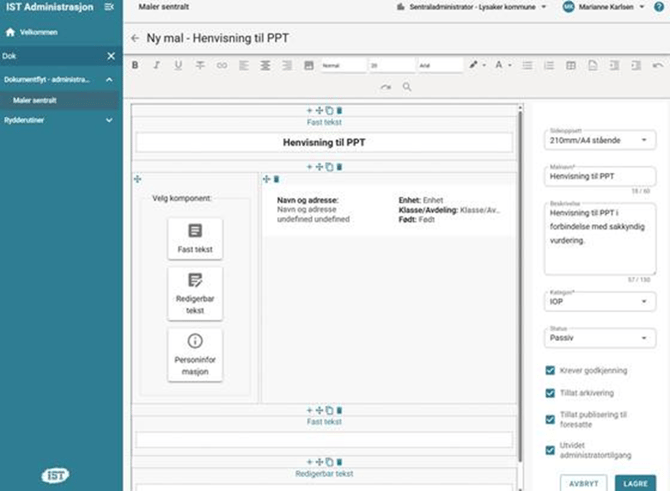Screen dimensions: 670x491
Task: Click the back arrow beside Ny mal
Action: coord(135,38)
